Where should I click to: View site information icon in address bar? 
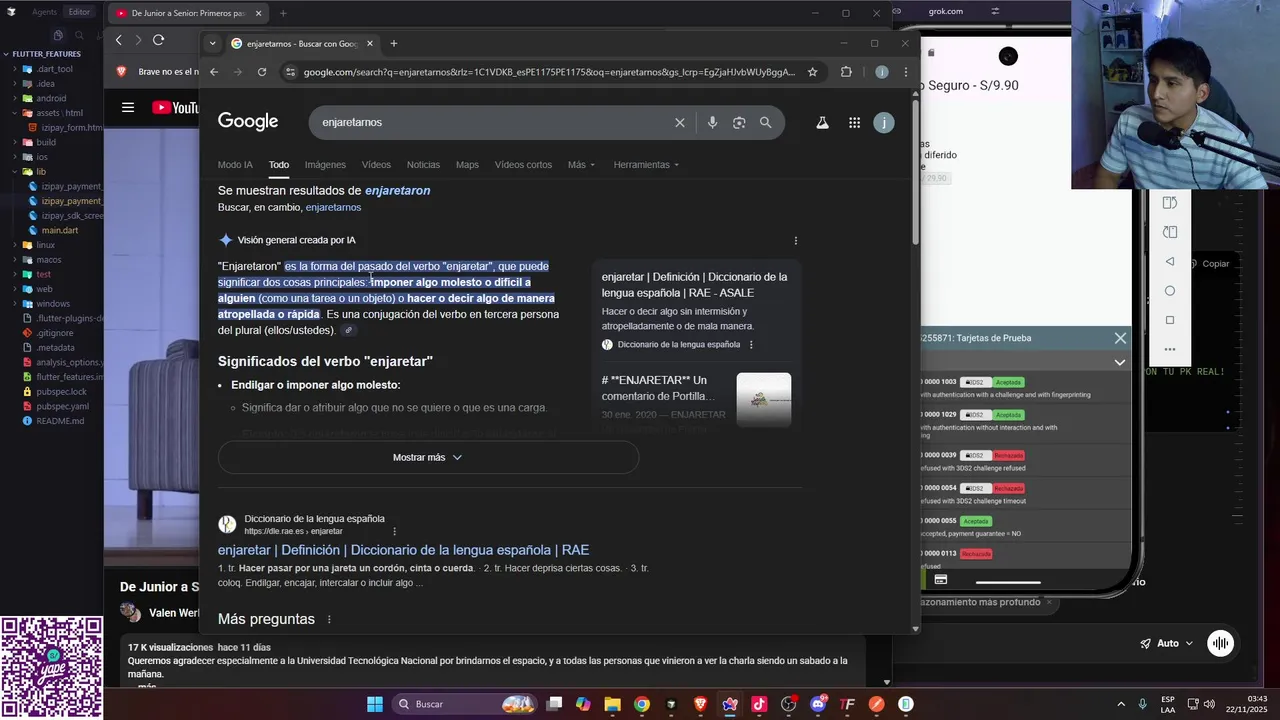coord(290,72)
